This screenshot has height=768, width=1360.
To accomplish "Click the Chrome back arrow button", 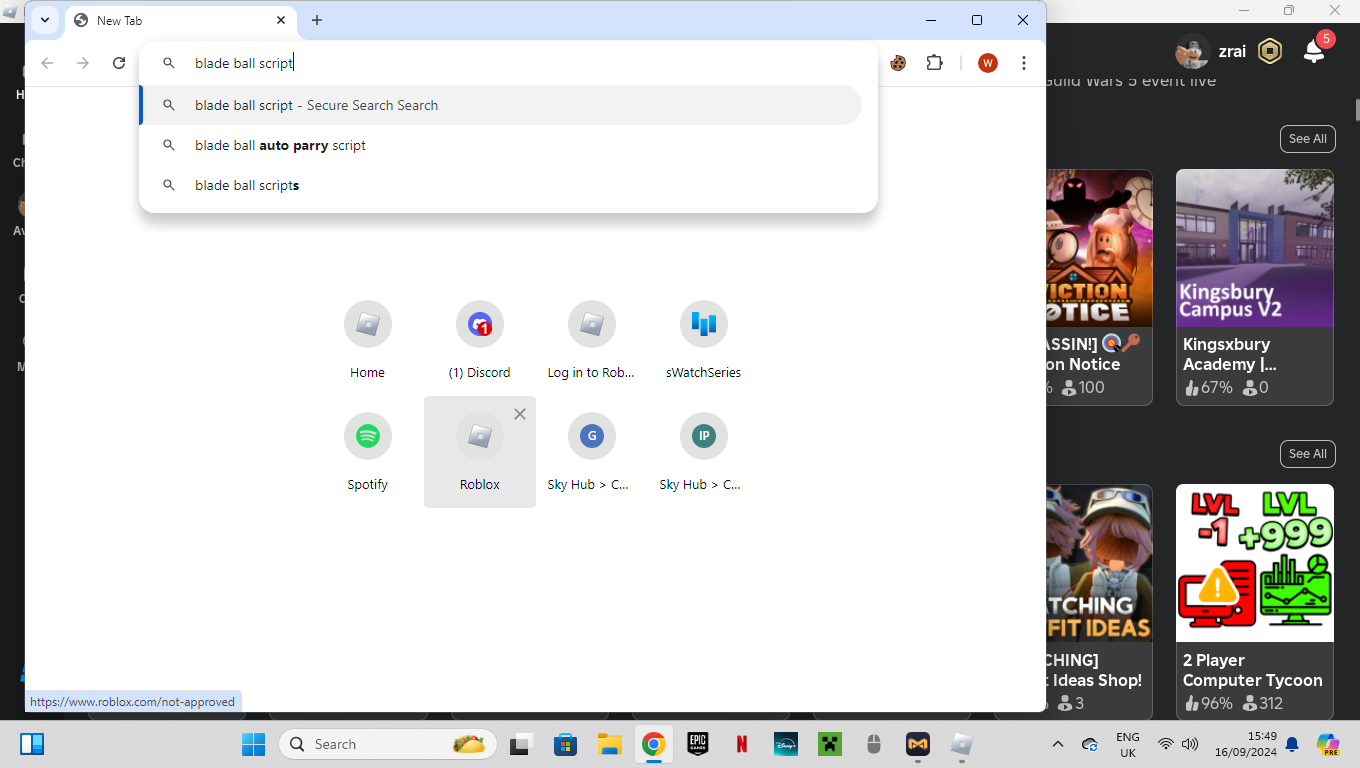I will tap(47, 63).
